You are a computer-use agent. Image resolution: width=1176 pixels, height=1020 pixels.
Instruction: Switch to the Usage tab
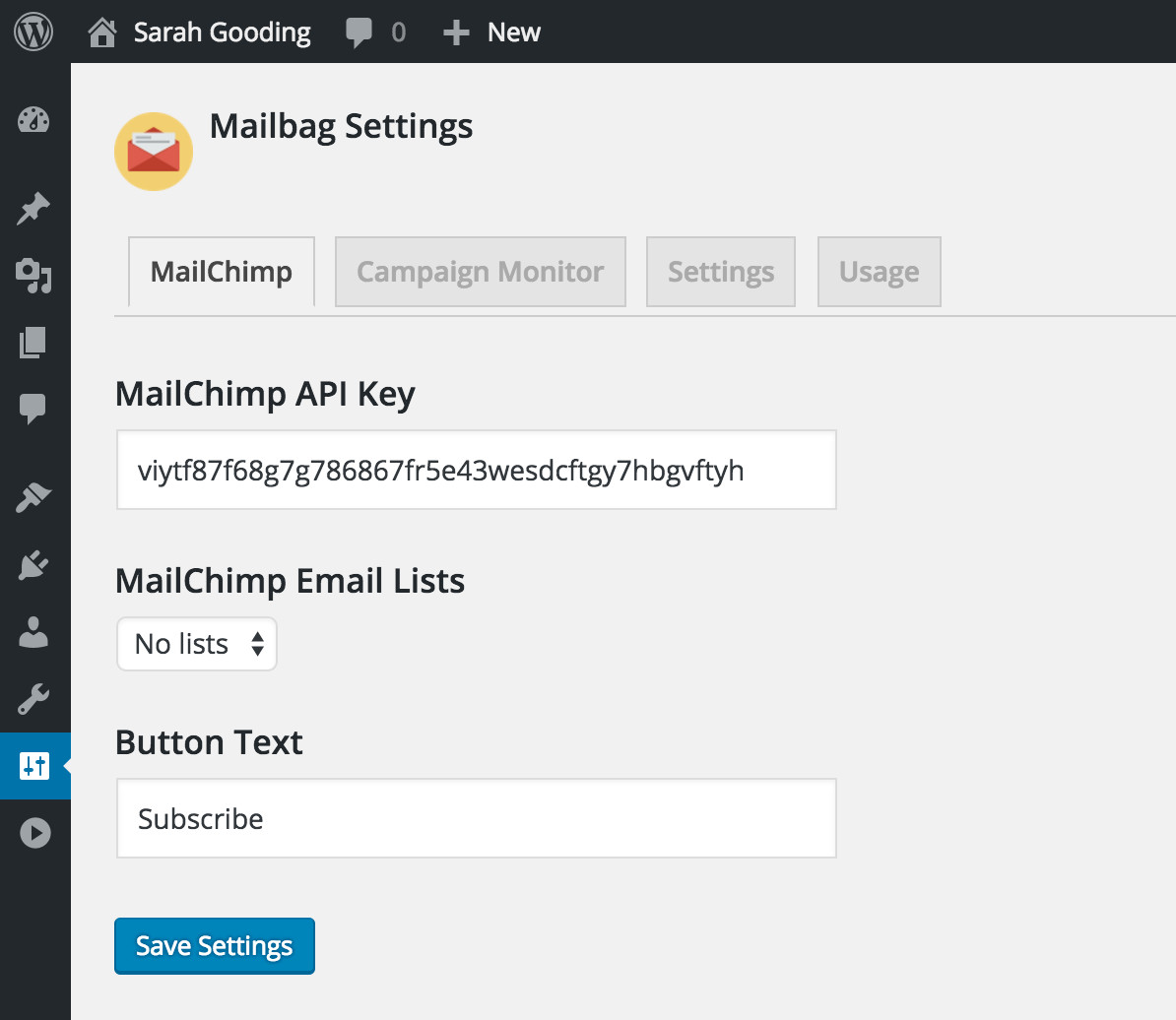pos(879,272)
